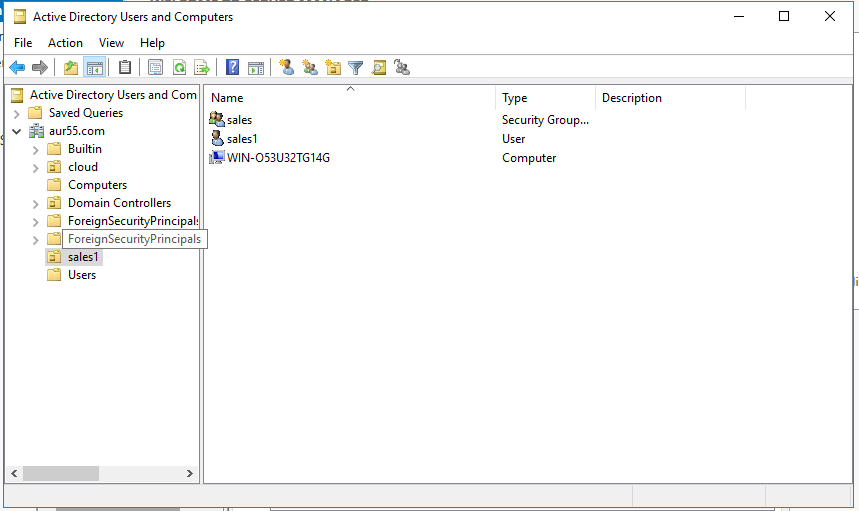Expand the cloud organizational unit

coord(36,168)
